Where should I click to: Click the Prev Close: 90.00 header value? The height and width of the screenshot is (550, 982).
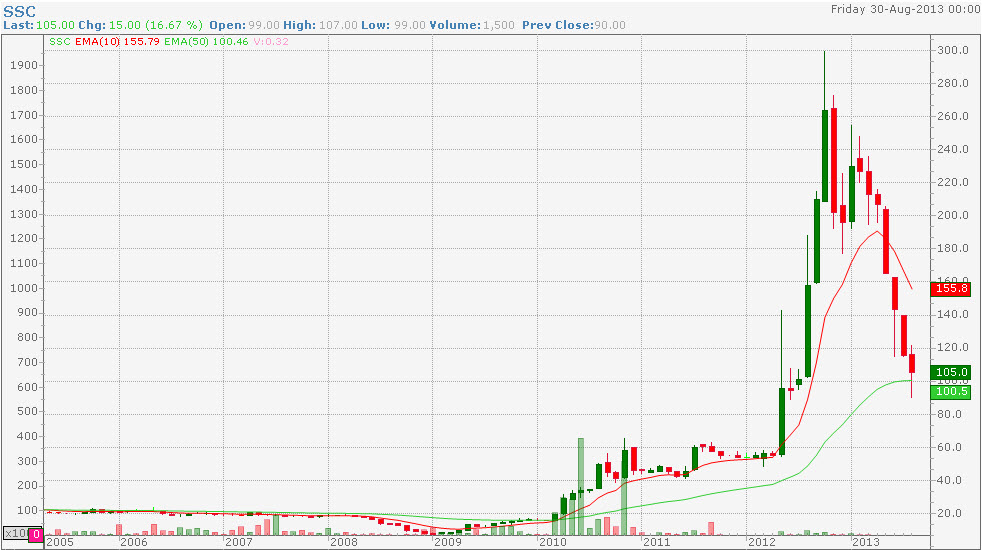coord(574,25)
